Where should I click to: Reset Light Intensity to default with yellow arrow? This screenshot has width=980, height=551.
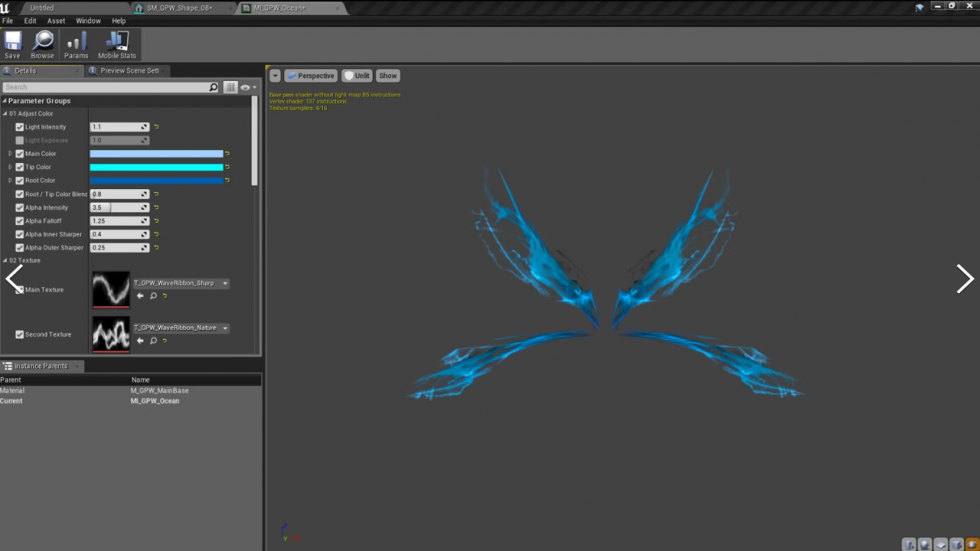[x=157, y=127]
